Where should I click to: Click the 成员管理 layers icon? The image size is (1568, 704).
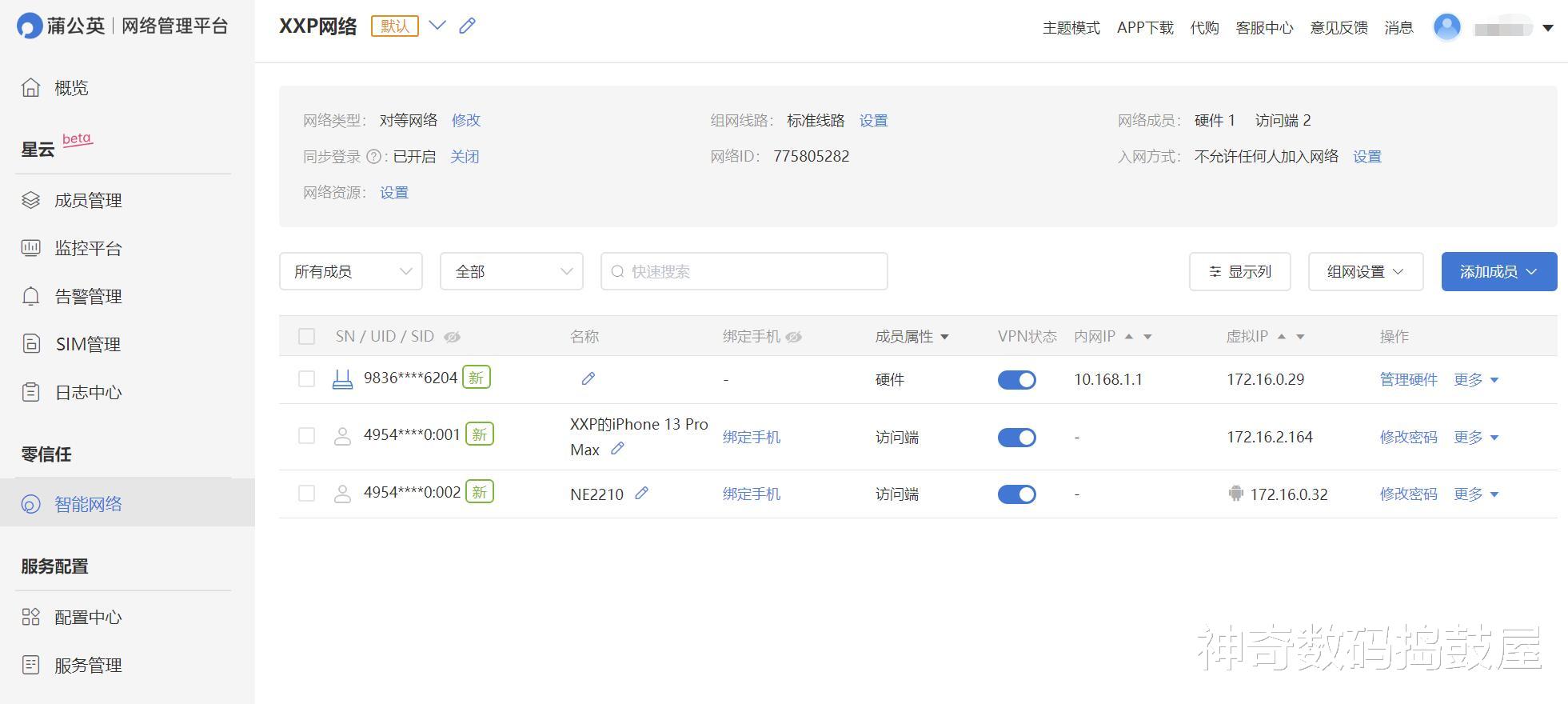tap(30, 200)
